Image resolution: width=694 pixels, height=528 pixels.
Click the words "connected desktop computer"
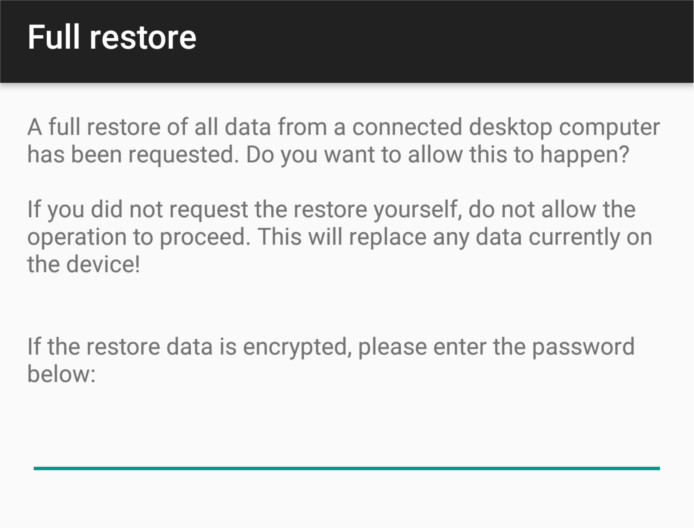[x=514, y=128]
